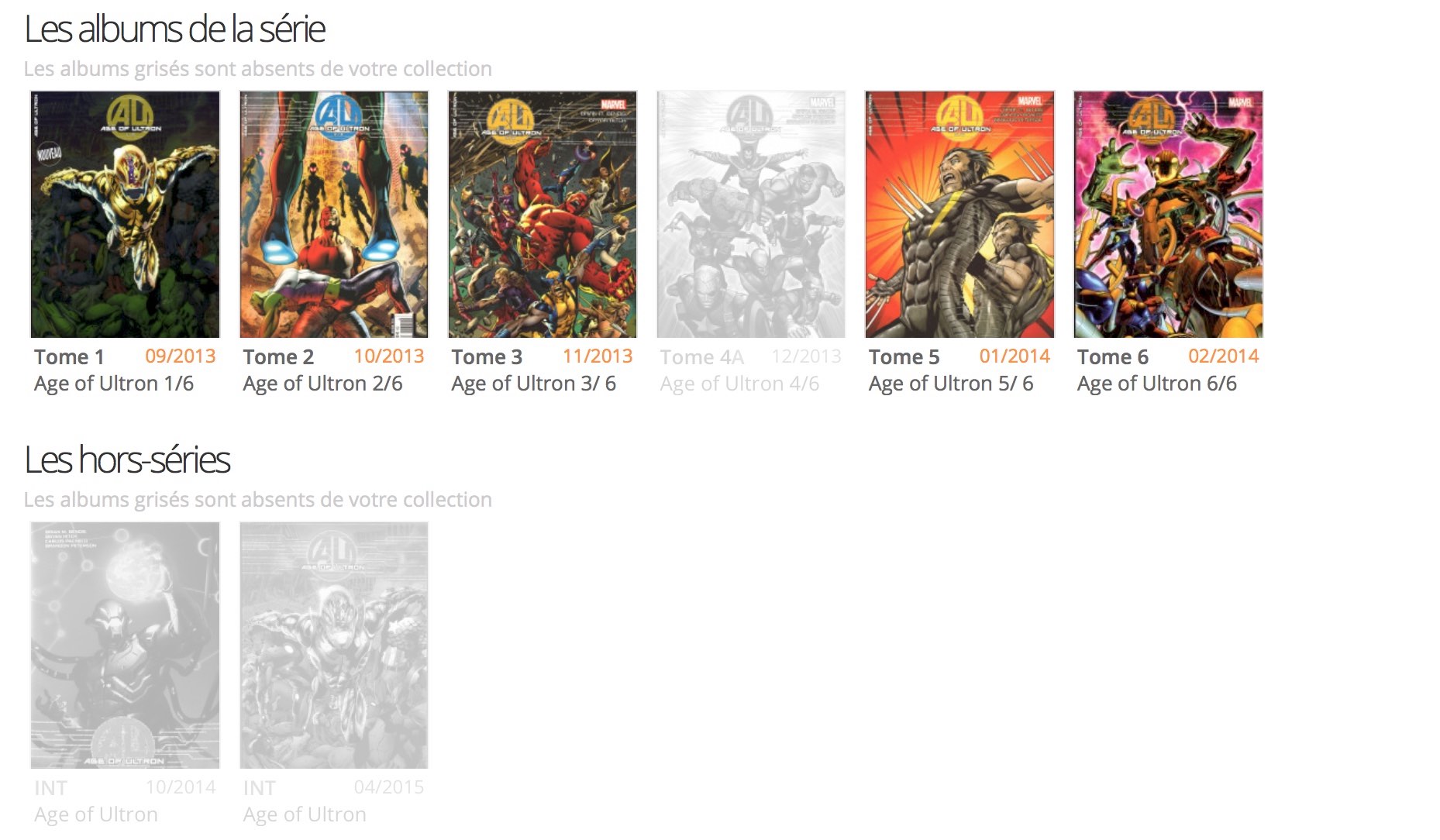Image resolution: width=1440 pixels, height=840 pixels.
Task: Open the Tome 1 album cover thumbnail
Action: coord(125,214)
